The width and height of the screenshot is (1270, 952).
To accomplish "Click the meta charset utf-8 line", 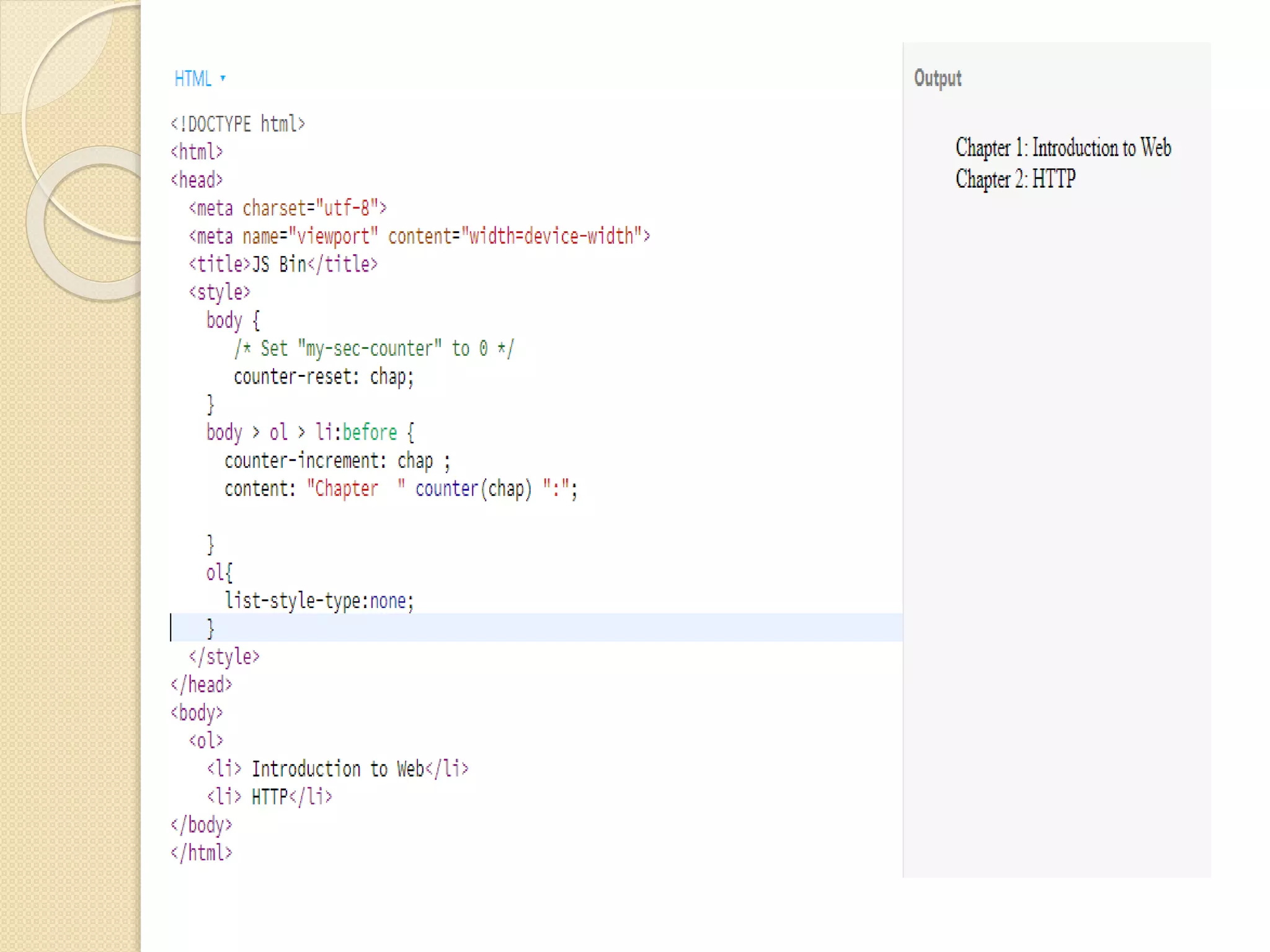I will (x=287, y=208).
